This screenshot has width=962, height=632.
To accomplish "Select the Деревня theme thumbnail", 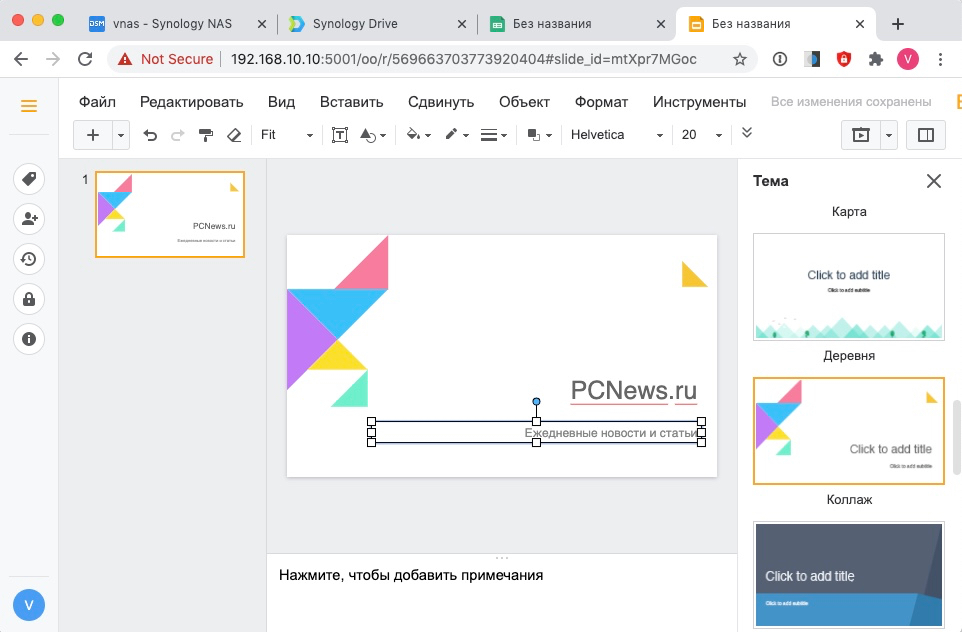I will [848, 287].
